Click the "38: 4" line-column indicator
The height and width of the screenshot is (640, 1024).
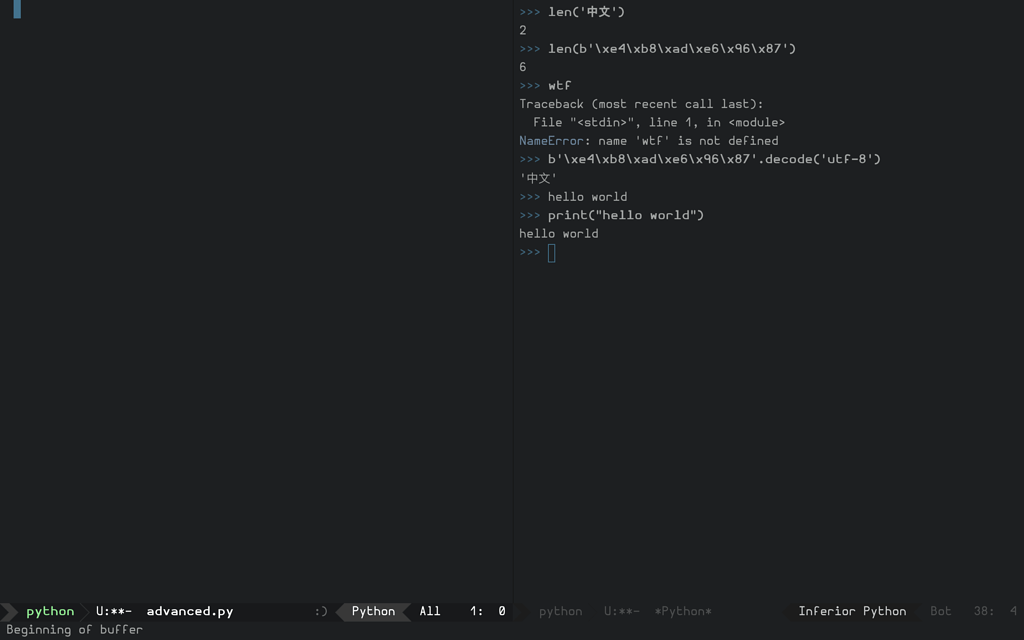pyautogui.click(x=993, y=611)
